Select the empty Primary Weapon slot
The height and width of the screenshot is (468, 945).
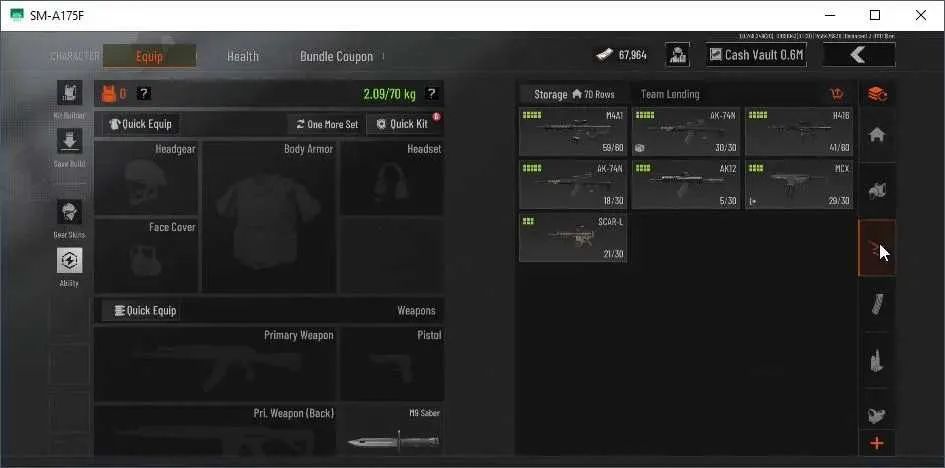coord(216,364)
